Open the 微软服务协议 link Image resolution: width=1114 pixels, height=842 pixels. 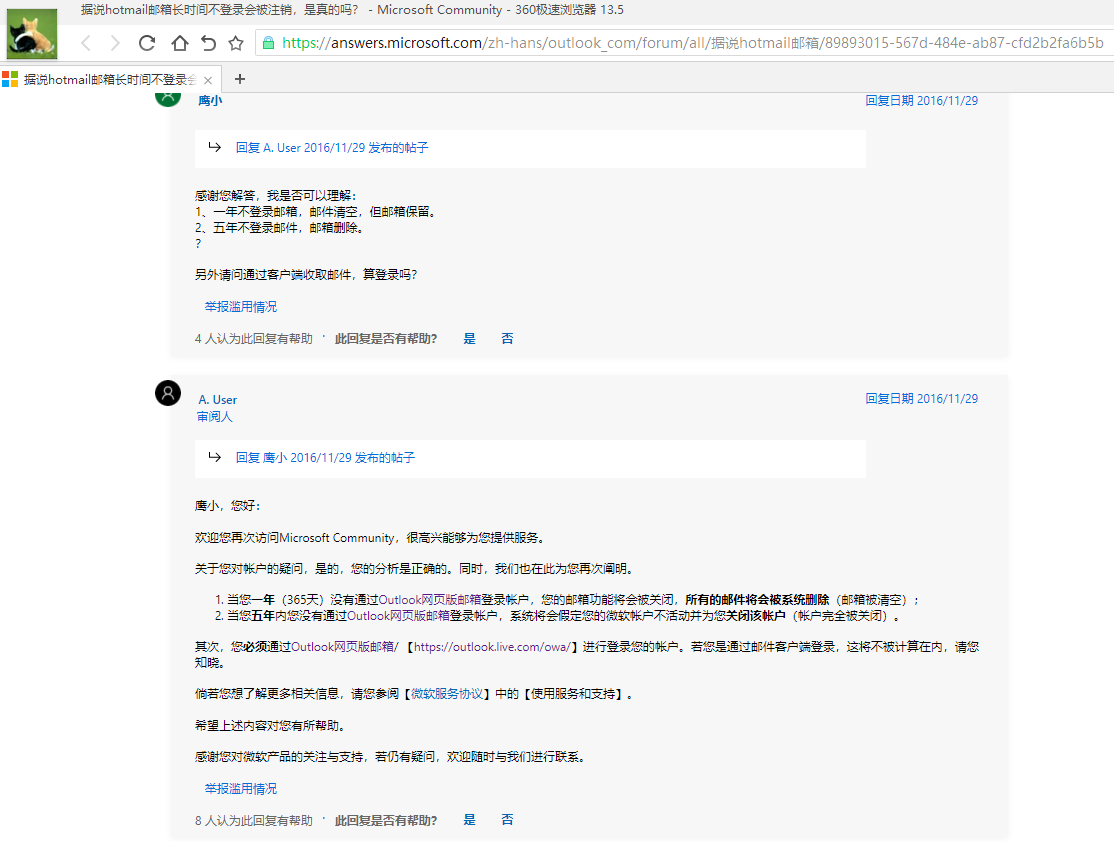[x=447, y=694]
